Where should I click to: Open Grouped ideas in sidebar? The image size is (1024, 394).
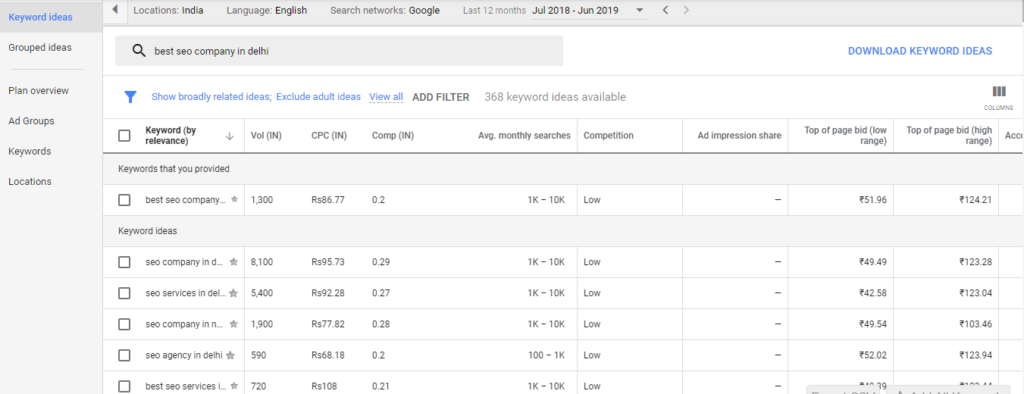click(x=40, y=48)
